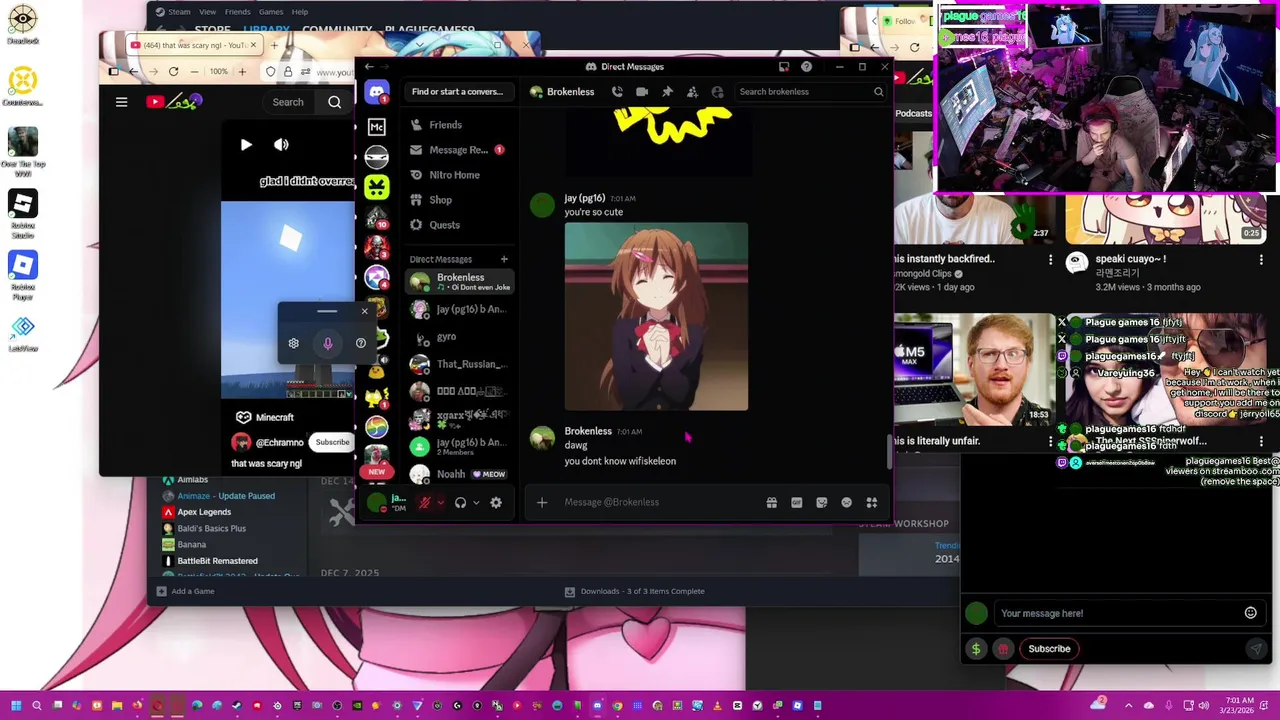Open Message Requests in Discord
The height and width of the screenshot is (720, 1280).
pyautogui.click(x=459, y=150)
